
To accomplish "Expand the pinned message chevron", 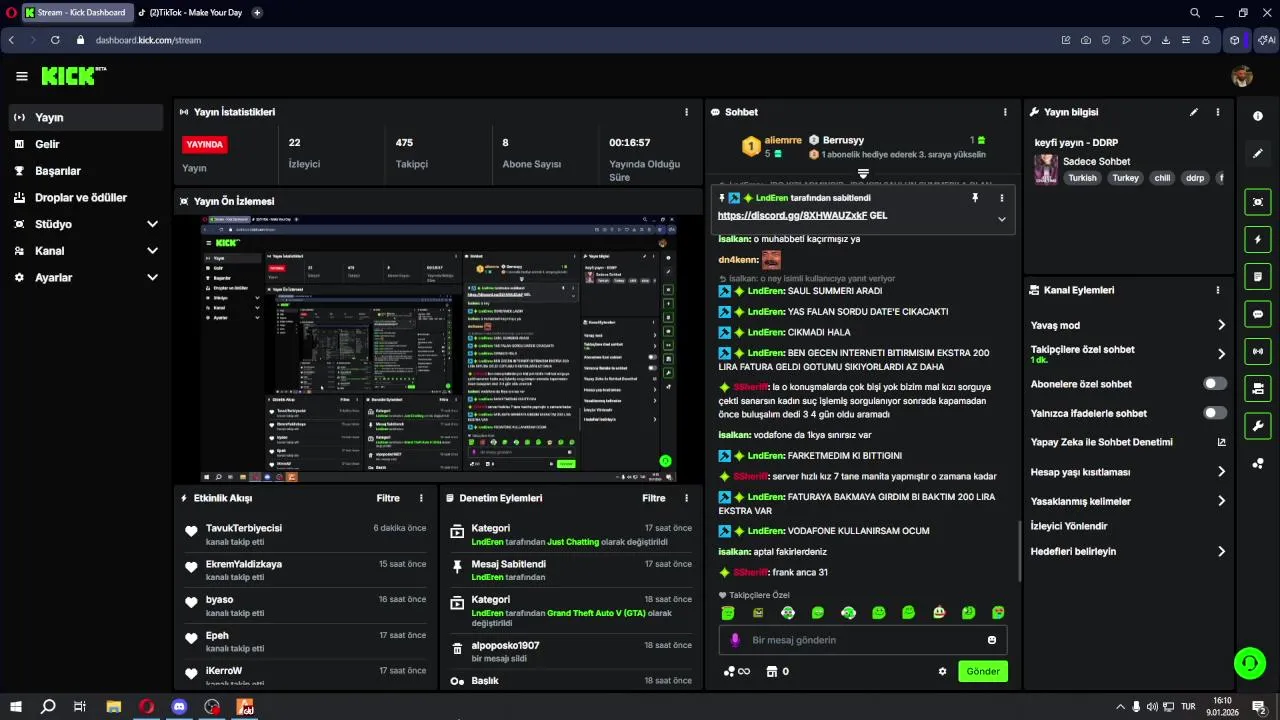I will [1001, 219].
